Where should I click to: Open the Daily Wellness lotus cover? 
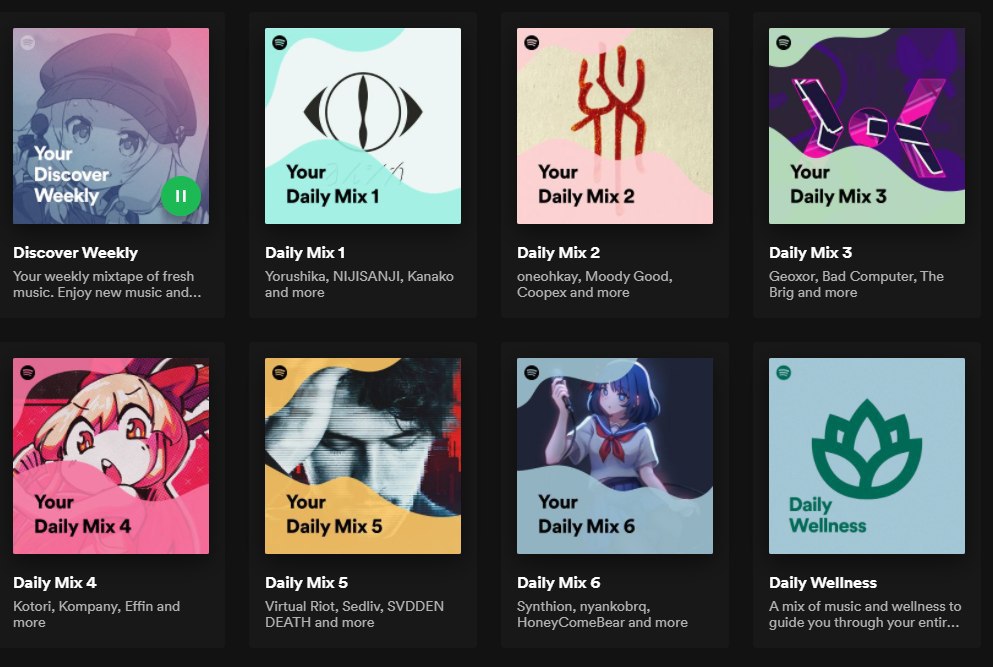tap(867, 456)
